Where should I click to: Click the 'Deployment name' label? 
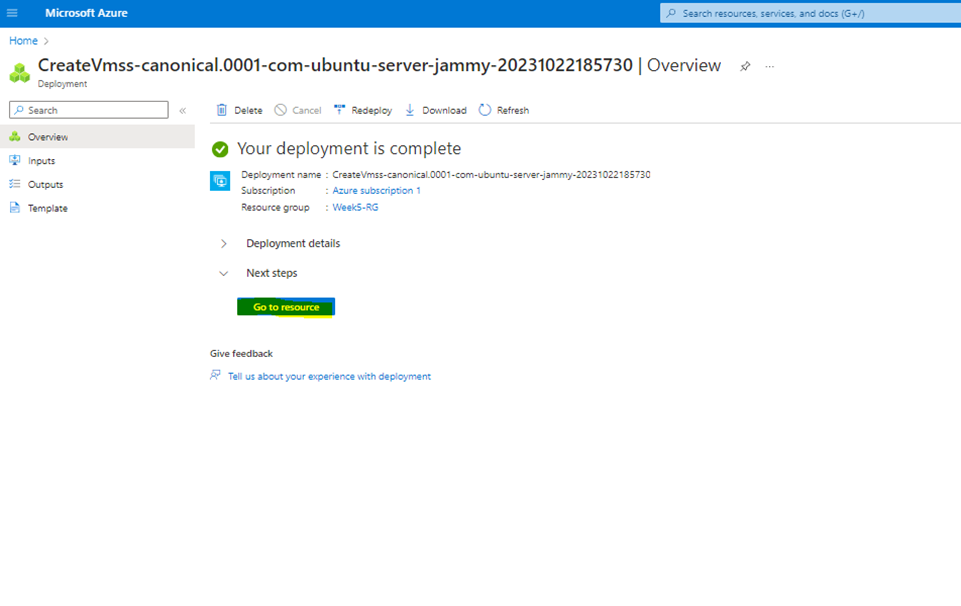tap(281, 175)
